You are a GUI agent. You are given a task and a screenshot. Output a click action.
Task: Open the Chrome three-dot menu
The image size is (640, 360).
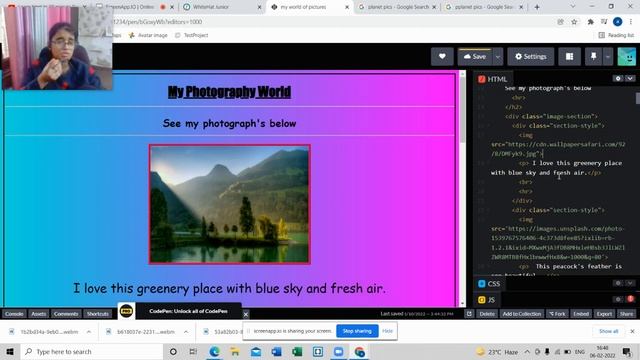click(631, 22)
